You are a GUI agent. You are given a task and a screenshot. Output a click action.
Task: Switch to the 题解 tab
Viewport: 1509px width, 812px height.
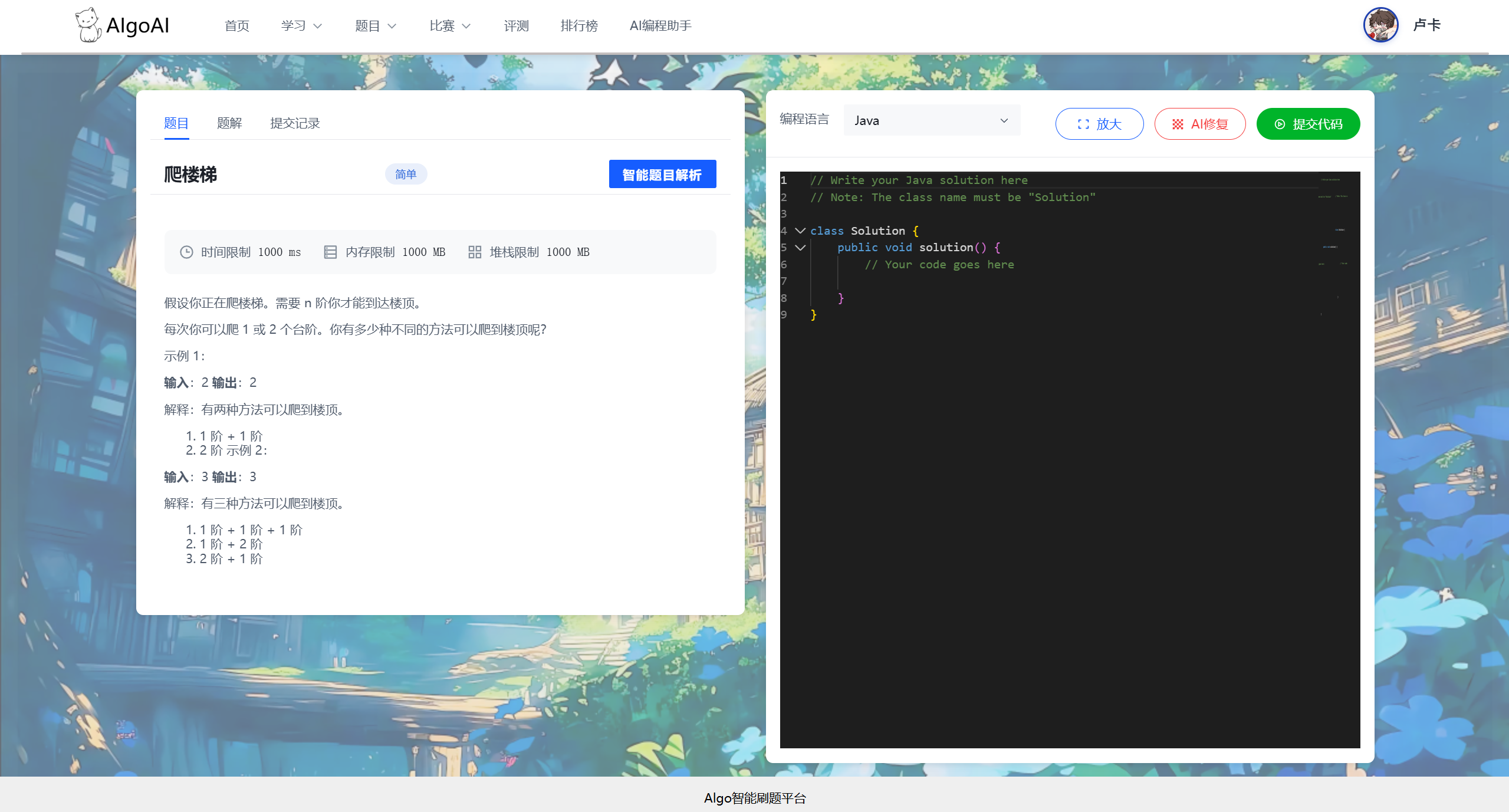(229, 123)
